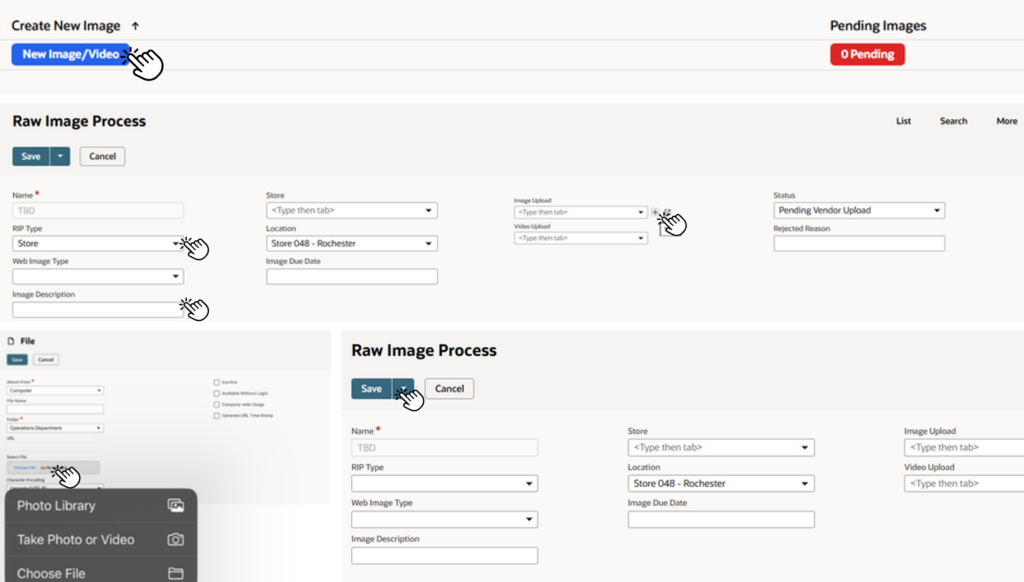Toggle Generate URL Time Stamp checkbox
Screen dimensions: 1024x582
click(216, 415)
